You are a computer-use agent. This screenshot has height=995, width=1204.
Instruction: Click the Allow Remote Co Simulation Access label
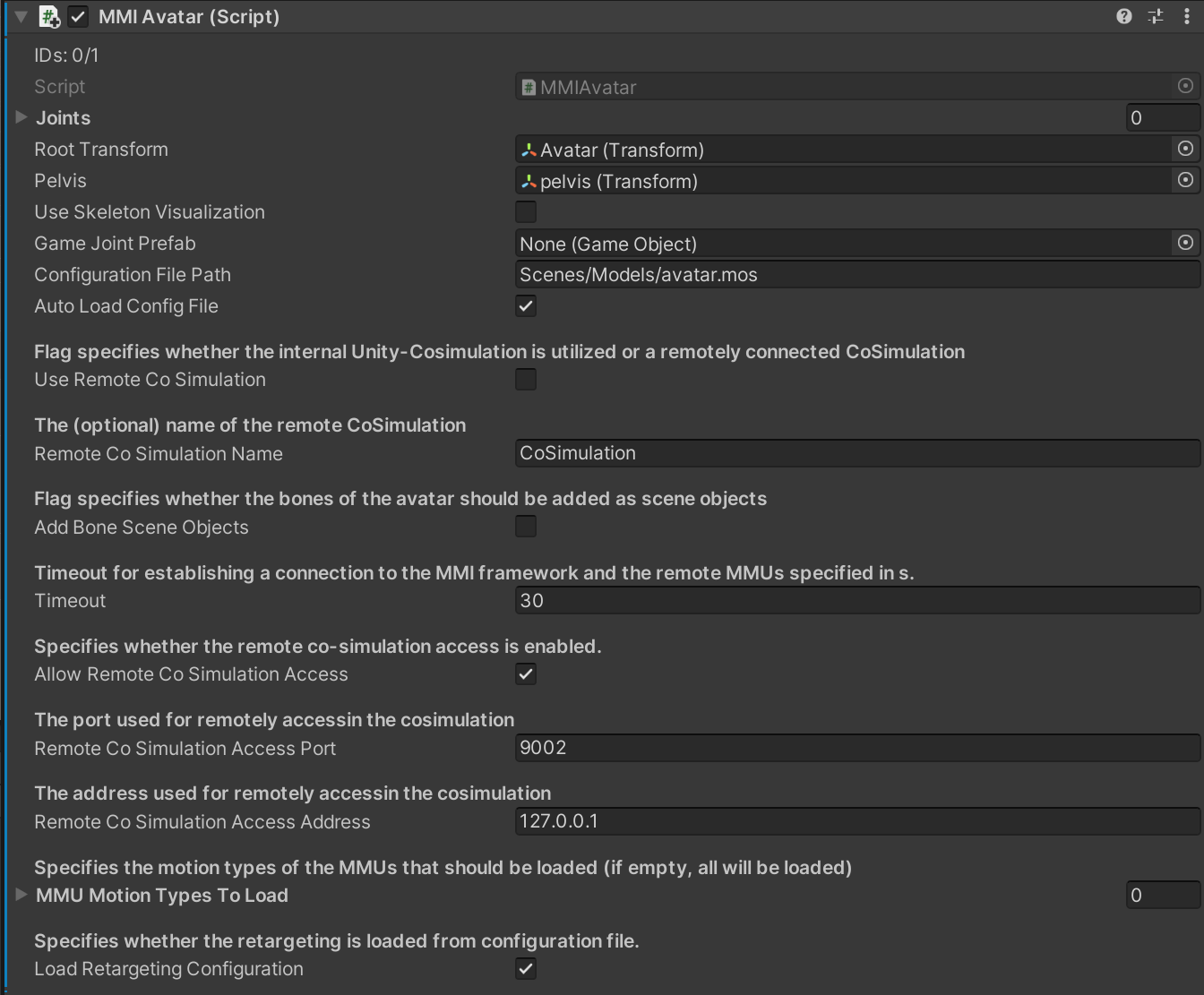click(191, 673)
